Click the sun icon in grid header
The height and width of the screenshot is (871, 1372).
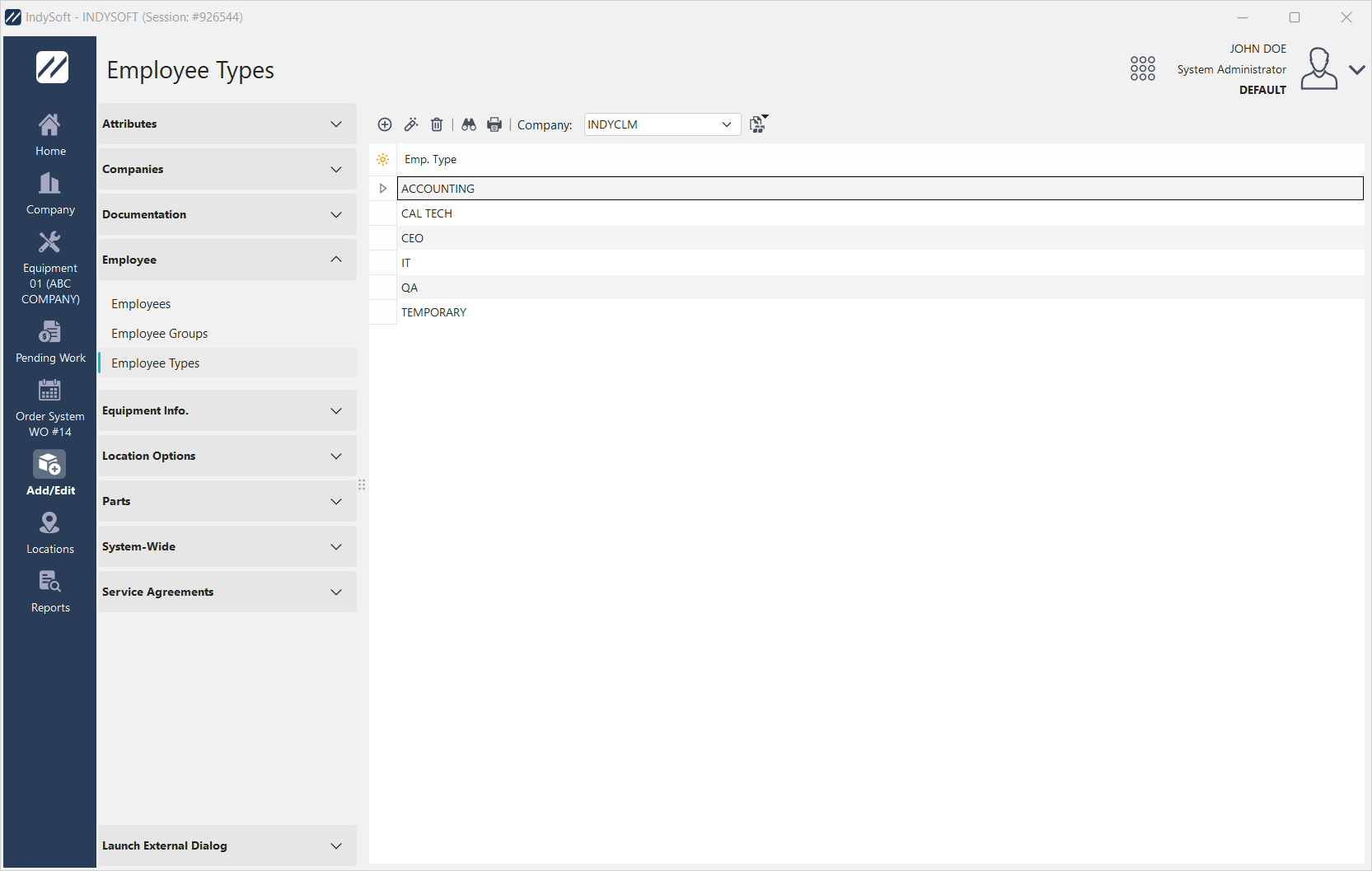point(383,159)
